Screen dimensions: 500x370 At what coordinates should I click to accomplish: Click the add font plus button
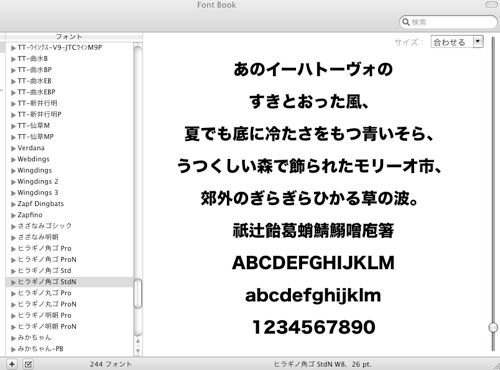point(12,364)
